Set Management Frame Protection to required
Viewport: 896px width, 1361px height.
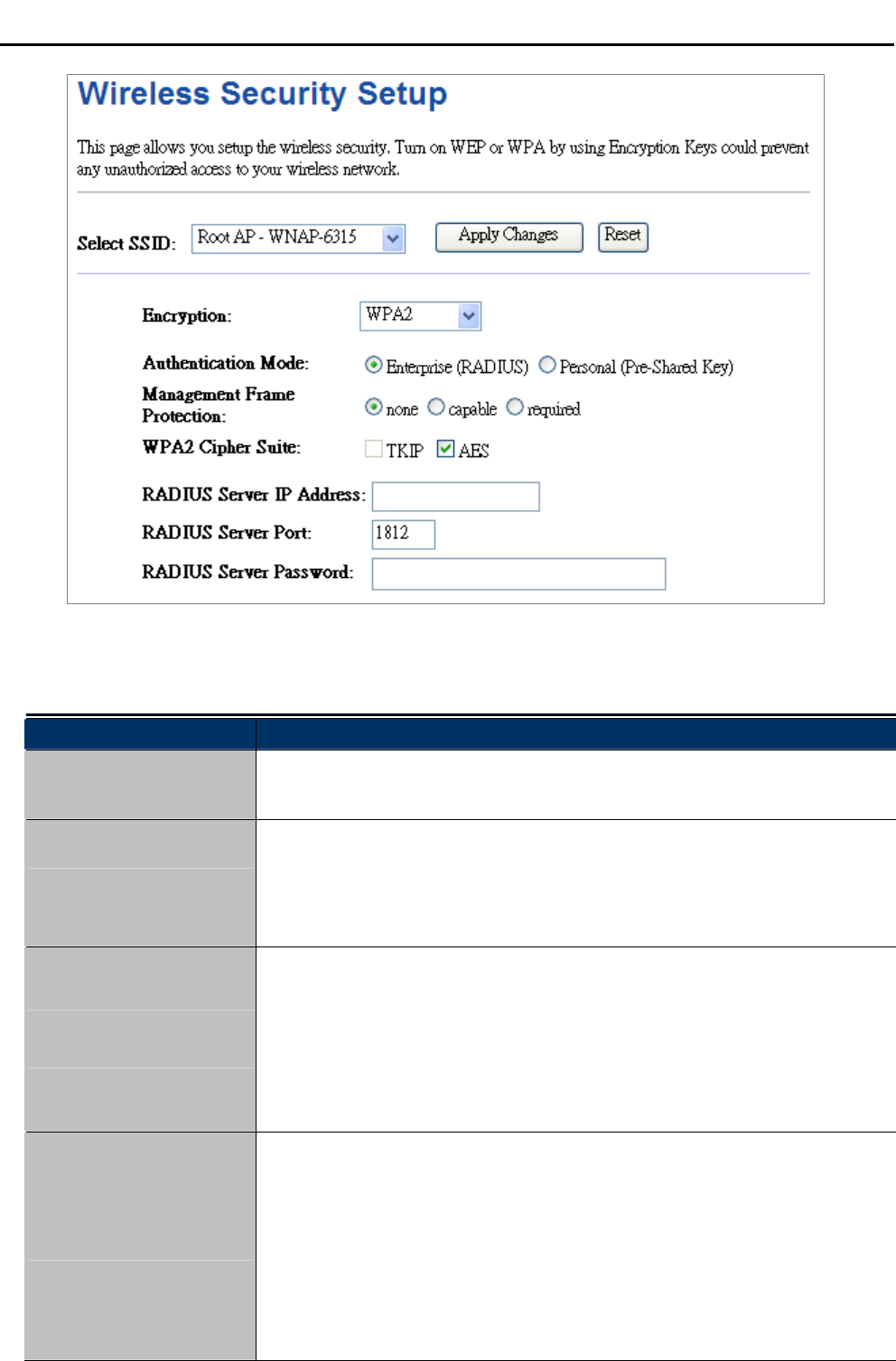[514, 407]
